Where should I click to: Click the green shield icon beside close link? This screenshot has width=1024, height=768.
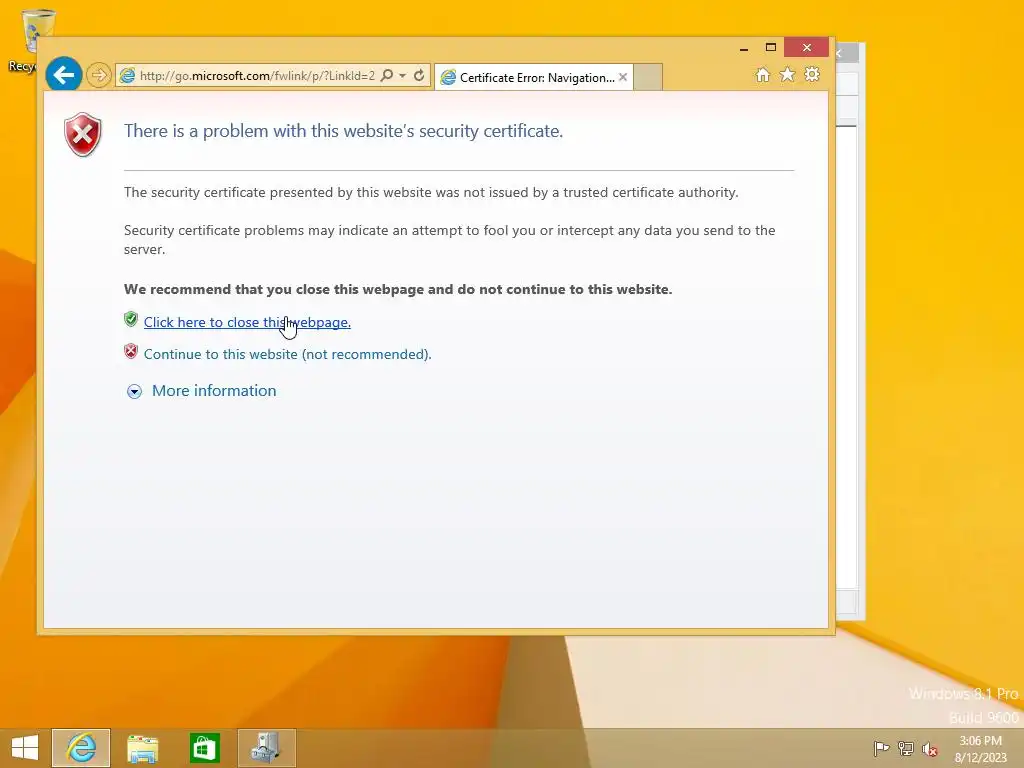[x=131, y=319]
